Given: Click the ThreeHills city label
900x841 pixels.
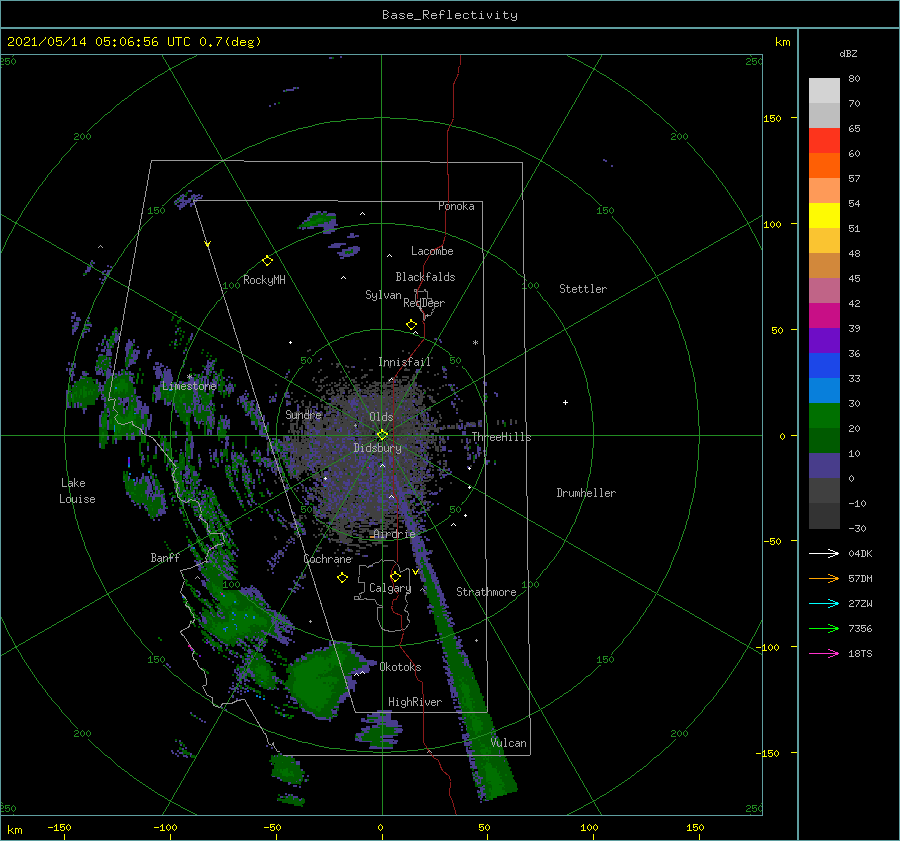Looking at the screenshot, I should coord(501,437).
